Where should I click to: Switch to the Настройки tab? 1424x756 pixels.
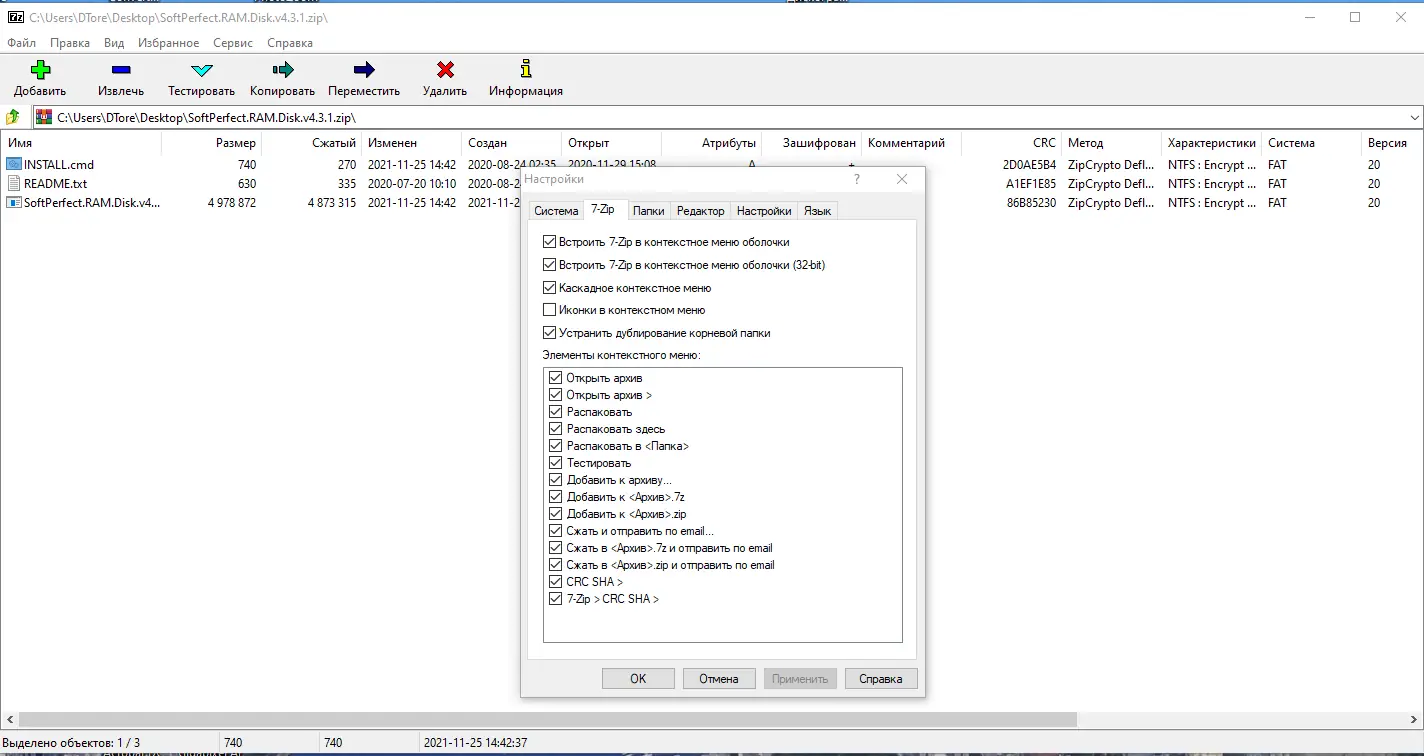pos(764,211)
